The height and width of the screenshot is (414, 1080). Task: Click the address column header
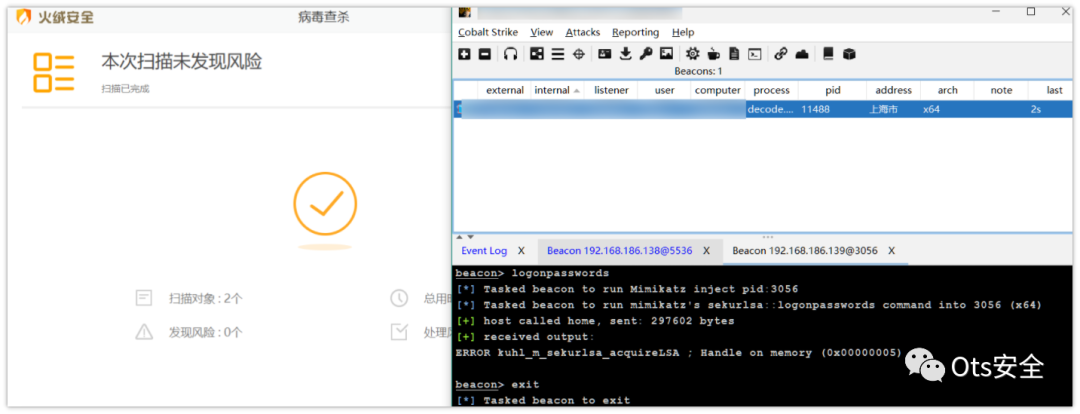(x=893, y=90)
